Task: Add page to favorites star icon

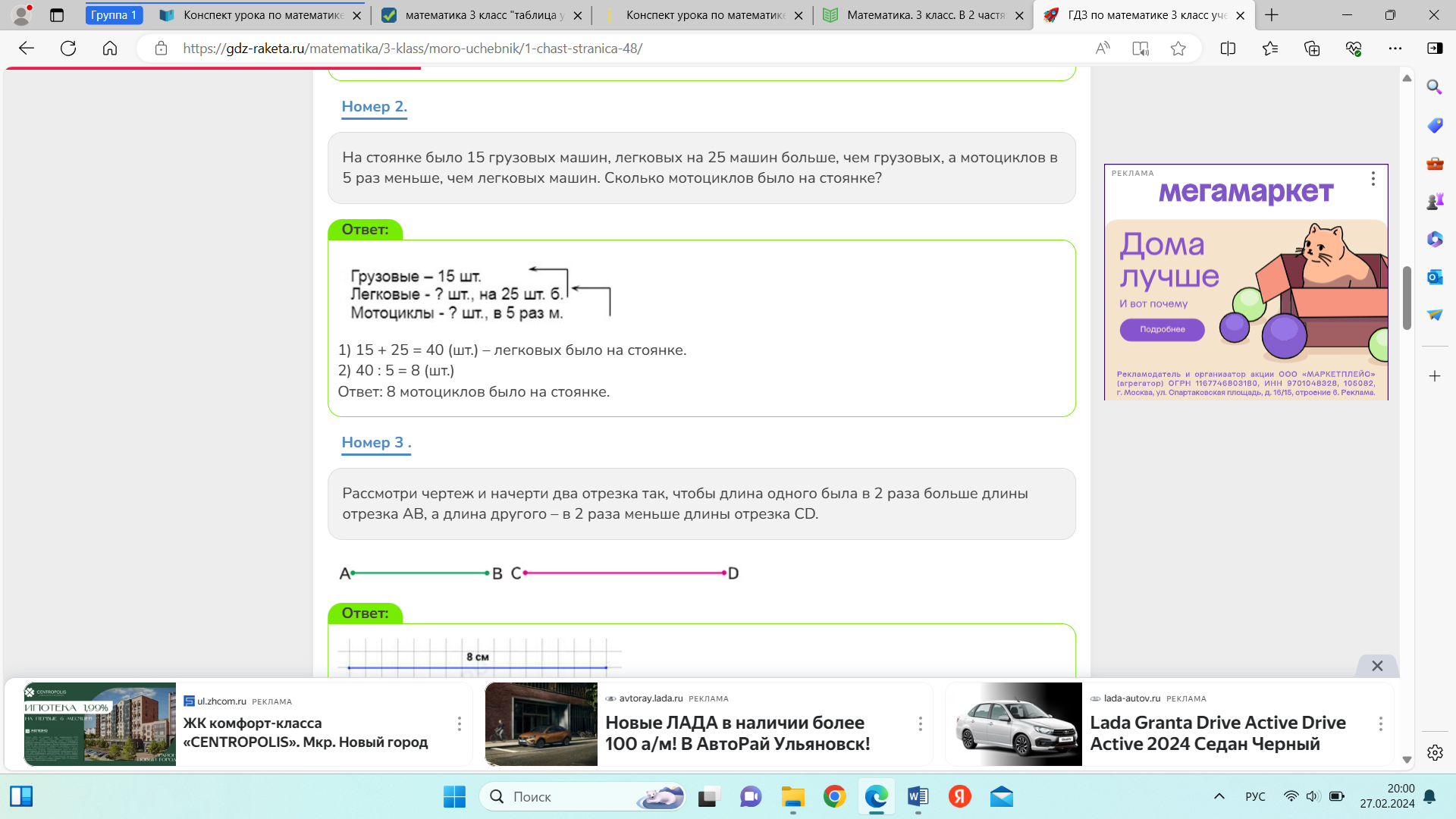Action: pyautogui.click(x=1178, y=49)
